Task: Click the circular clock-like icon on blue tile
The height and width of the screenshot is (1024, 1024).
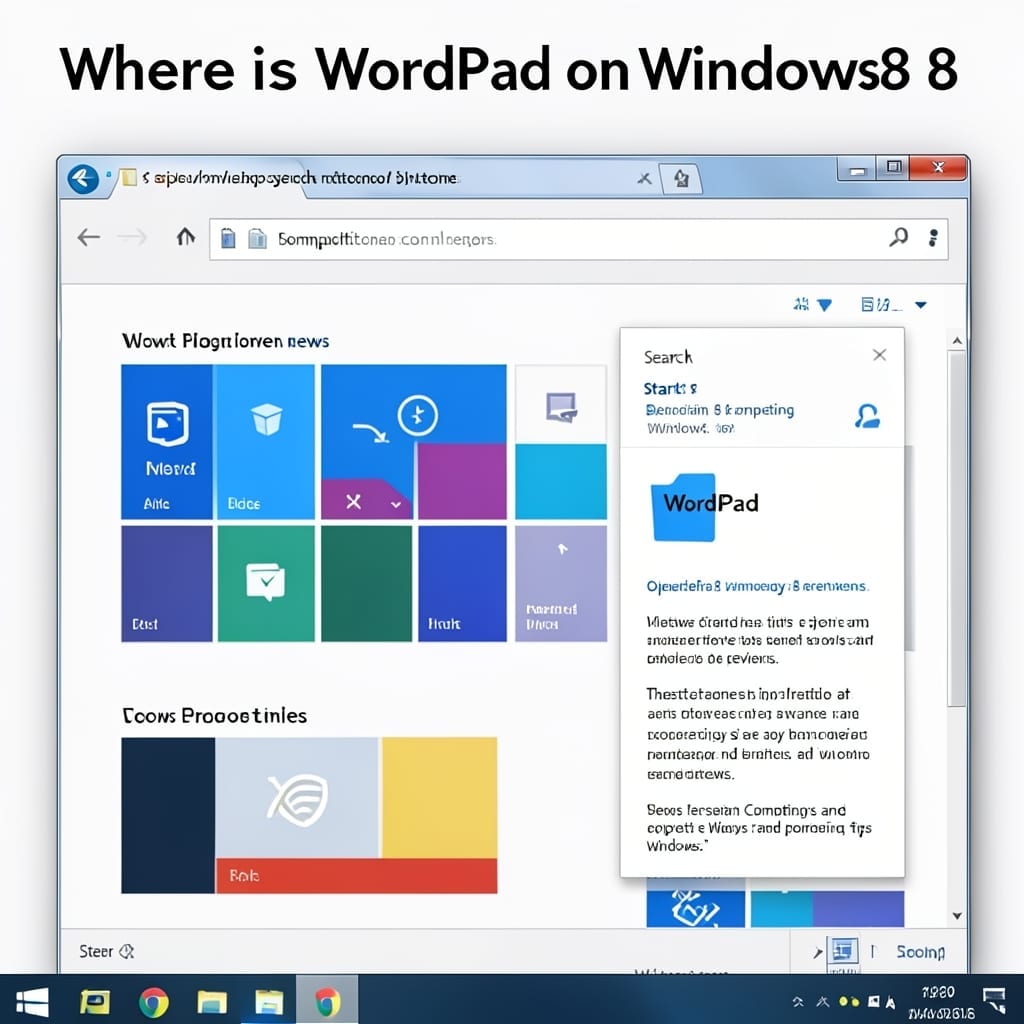Action: (418, 415)
